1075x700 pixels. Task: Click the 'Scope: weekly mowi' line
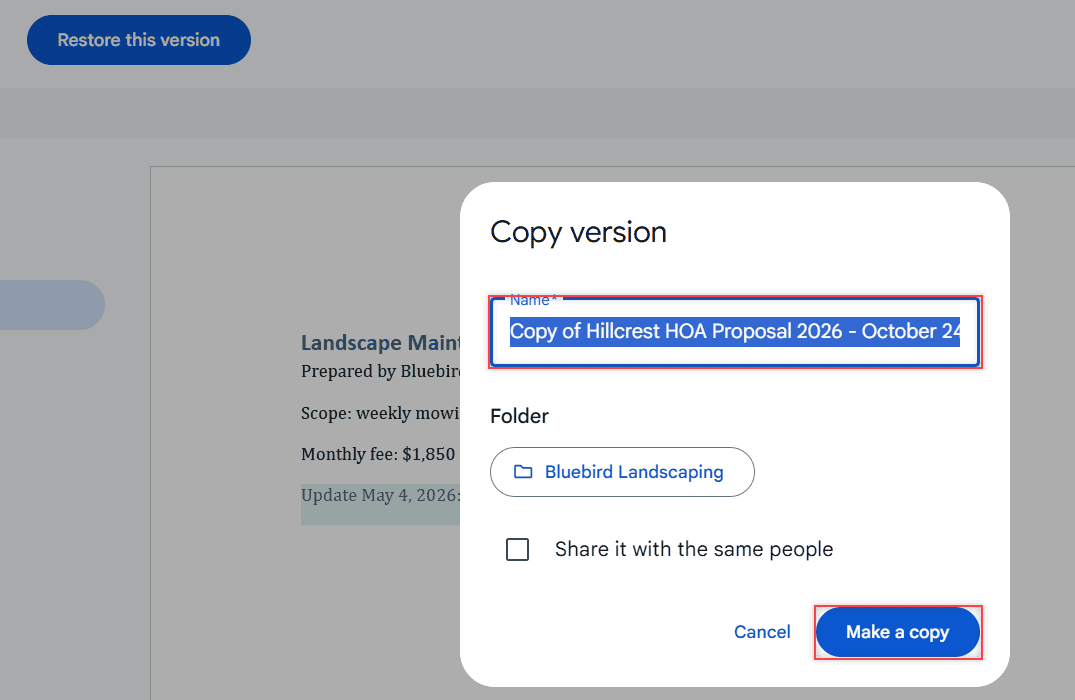click(x=381, y=413)
